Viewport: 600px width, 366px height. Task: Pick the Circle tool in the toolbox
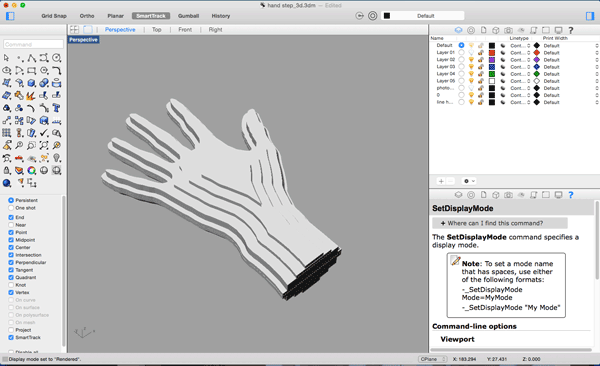[x=57, y=58]
